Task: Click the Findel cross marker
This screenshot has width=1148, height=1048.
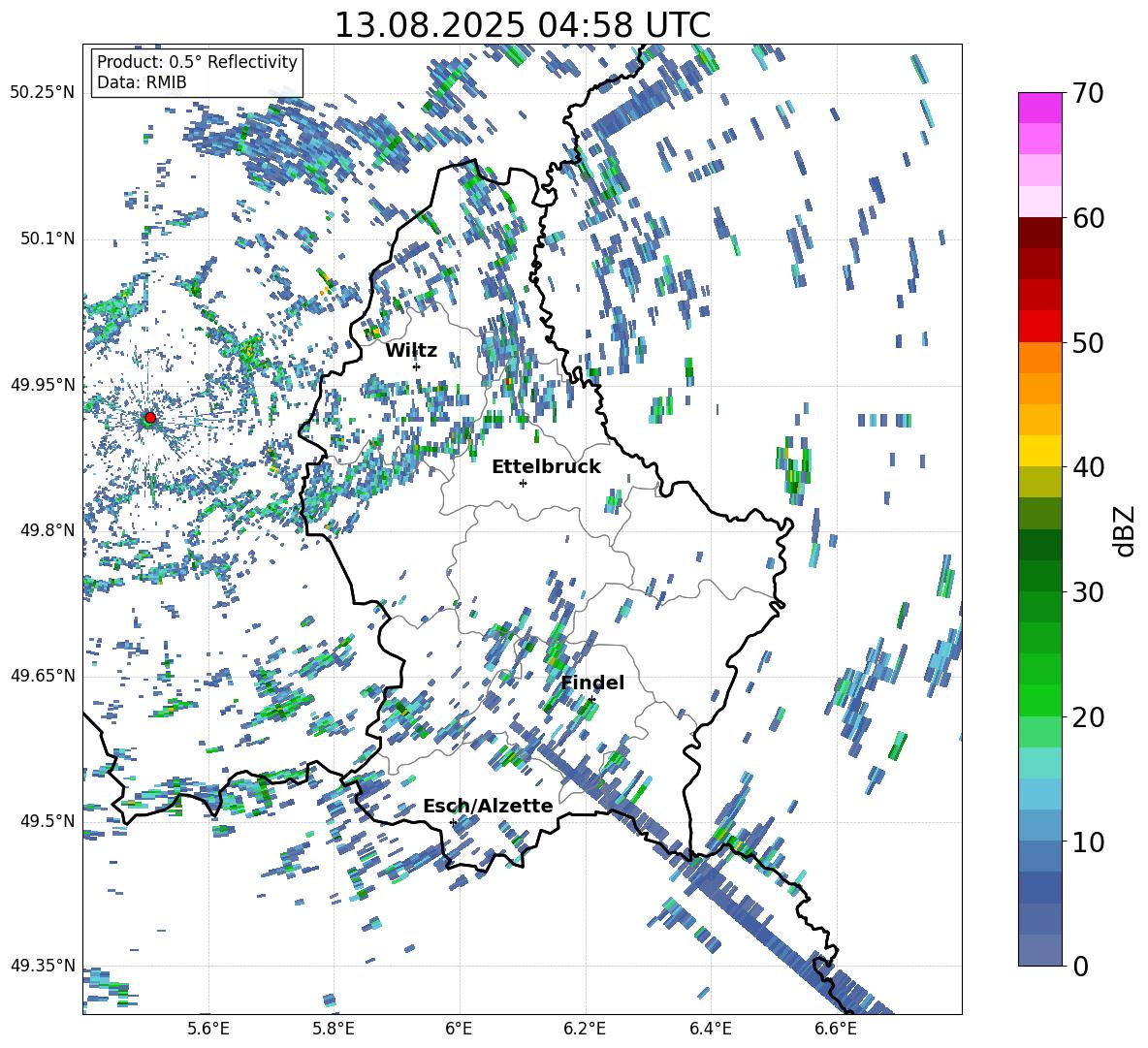Action: [591, 700]
